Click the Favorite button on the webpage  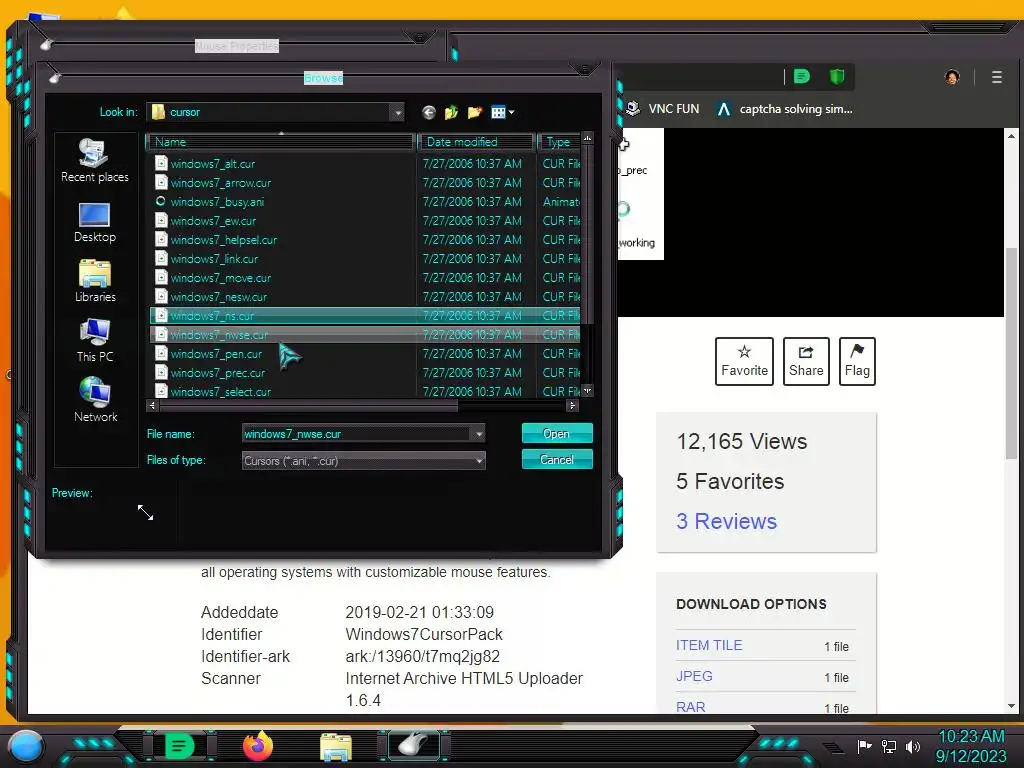click(x=744, y=361)
